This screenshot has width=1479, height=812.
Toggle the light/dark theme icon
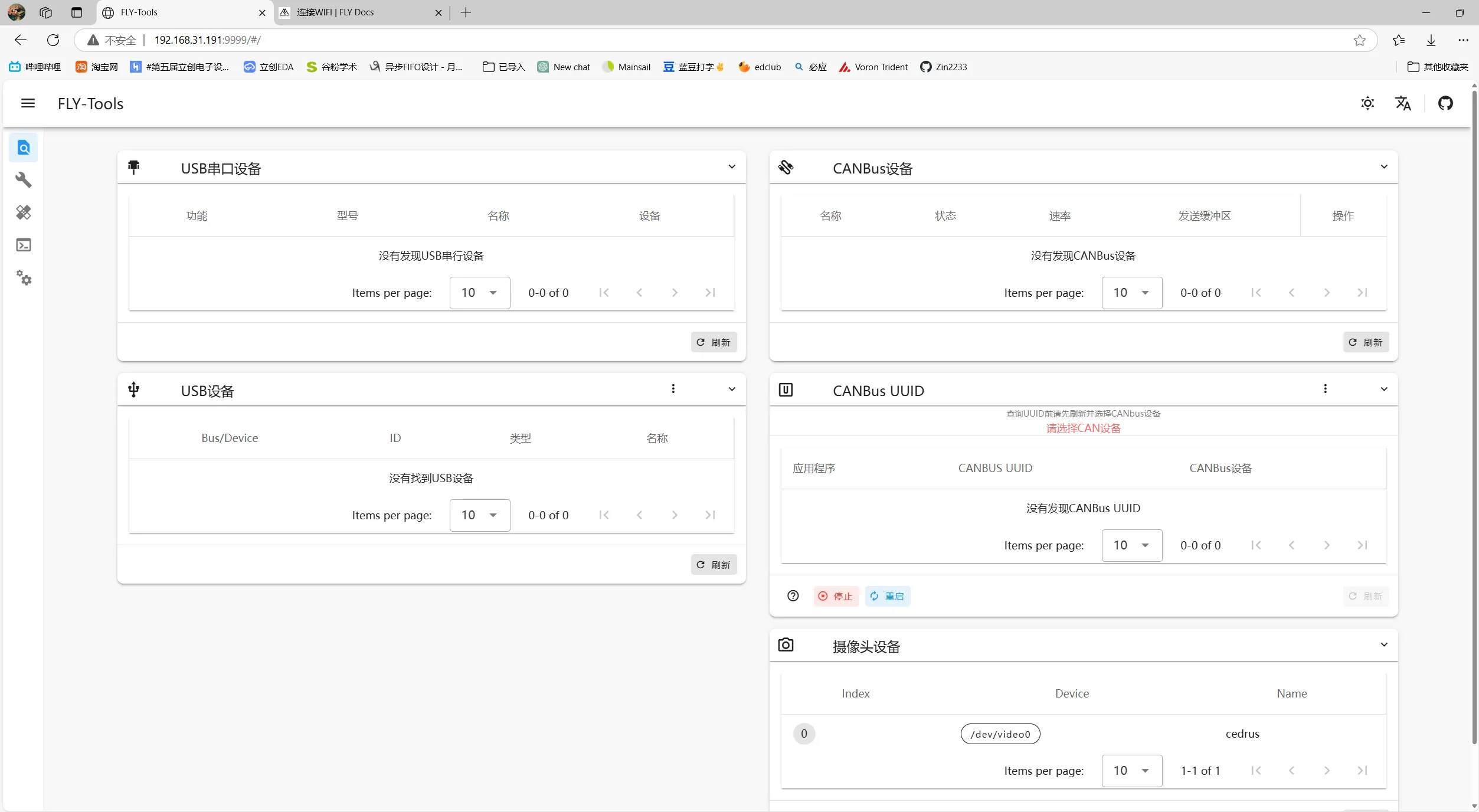point(1367,103)
